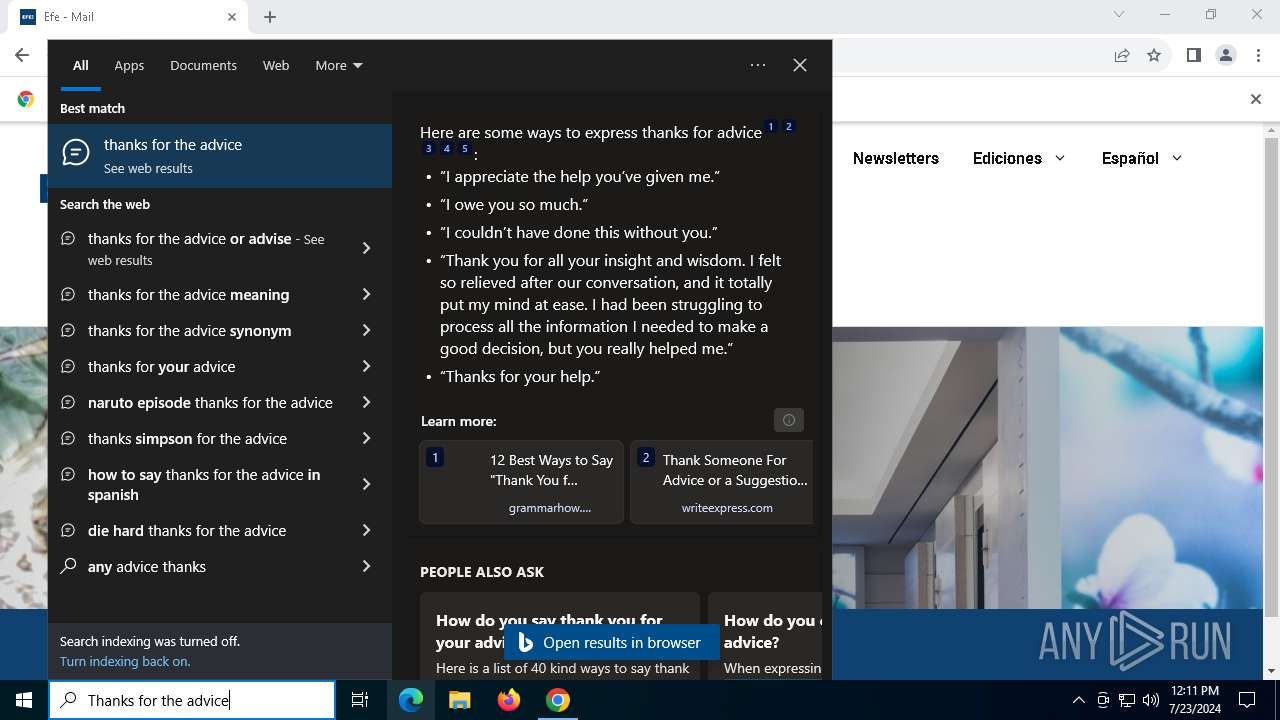Open Chrome tab search chevron
This screenshot has width=1280, height=720.
pyautogui.click(x=1119, y=15)
